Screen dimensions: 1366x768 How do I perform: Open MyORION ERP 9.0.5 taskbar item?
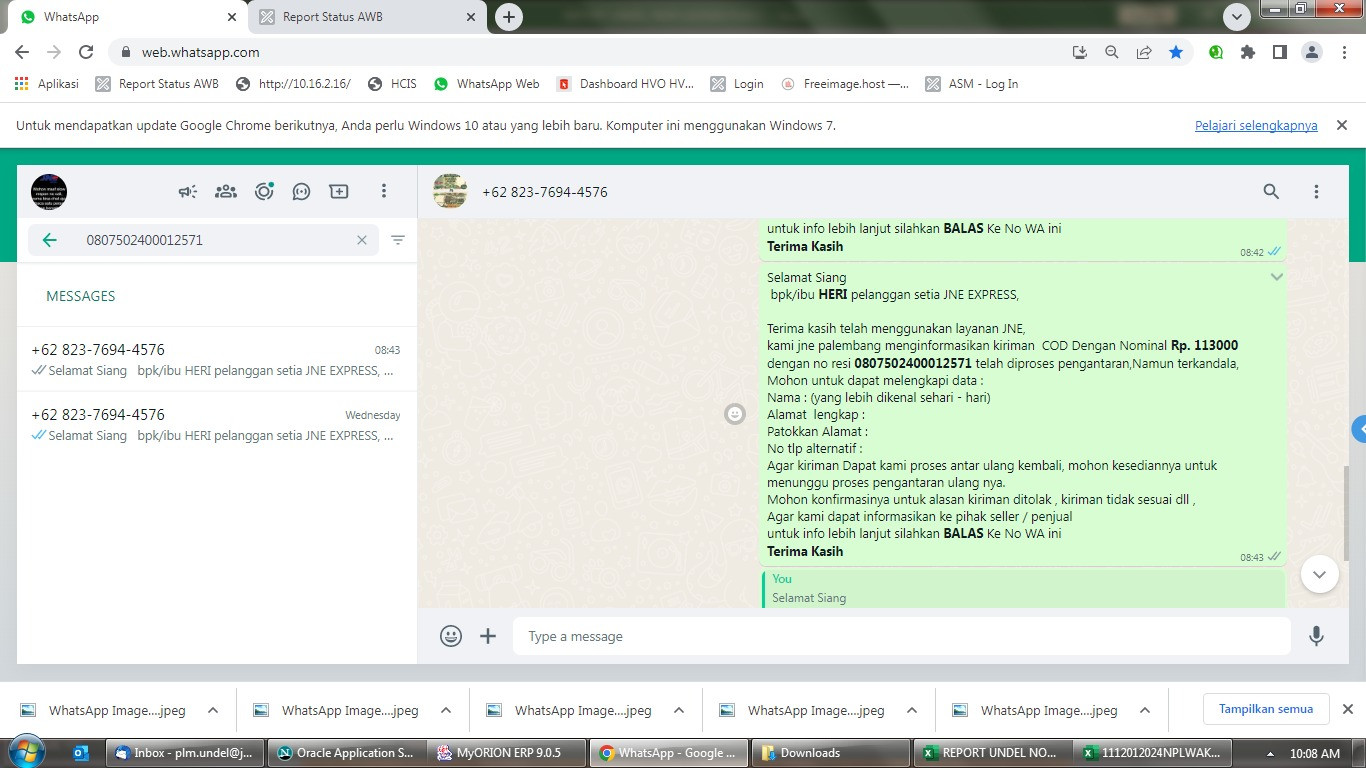pyautogui.click(x=506, y=753)
